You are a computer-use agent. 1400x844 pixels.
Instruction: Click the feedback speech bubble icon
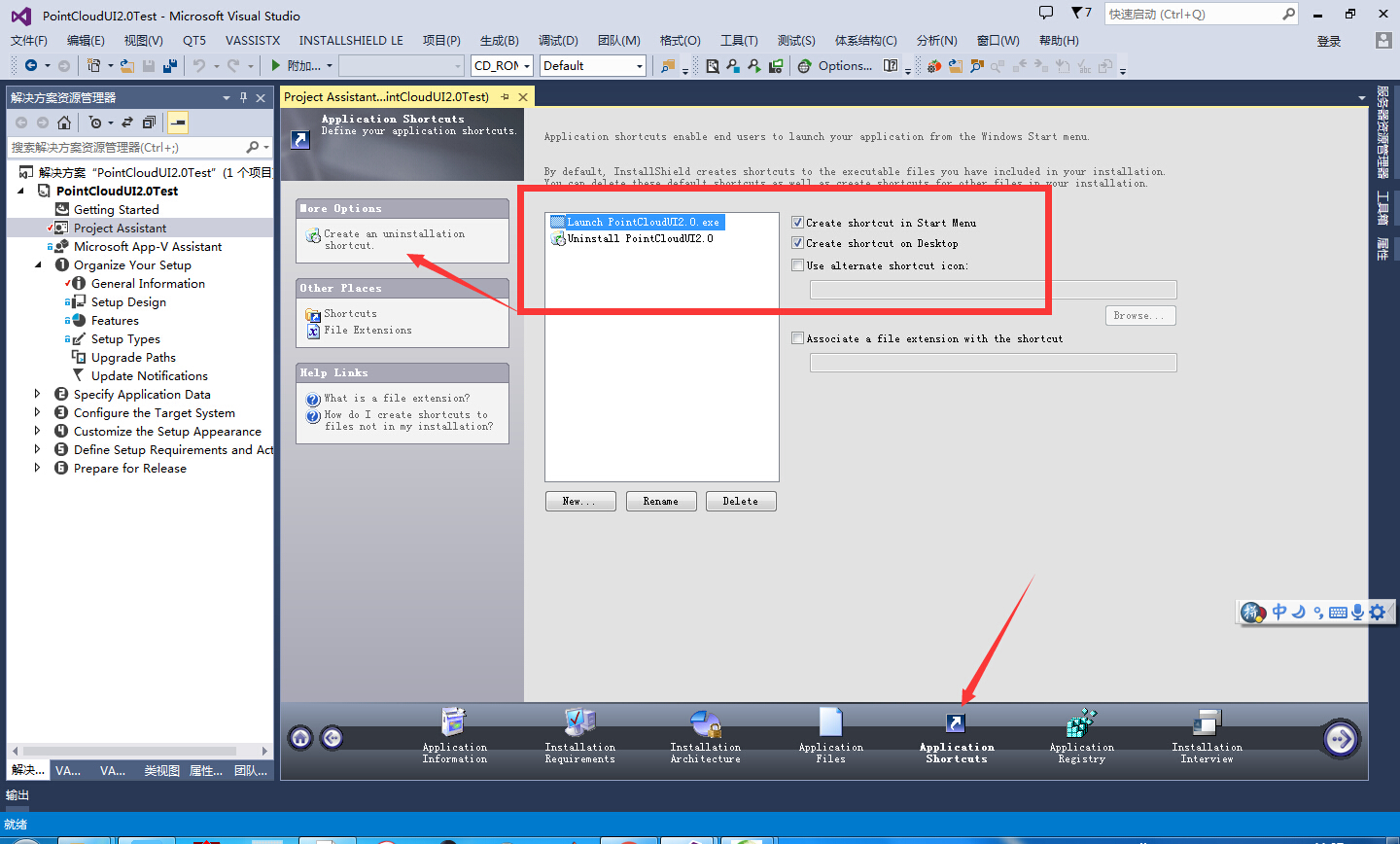(1046, 13)
